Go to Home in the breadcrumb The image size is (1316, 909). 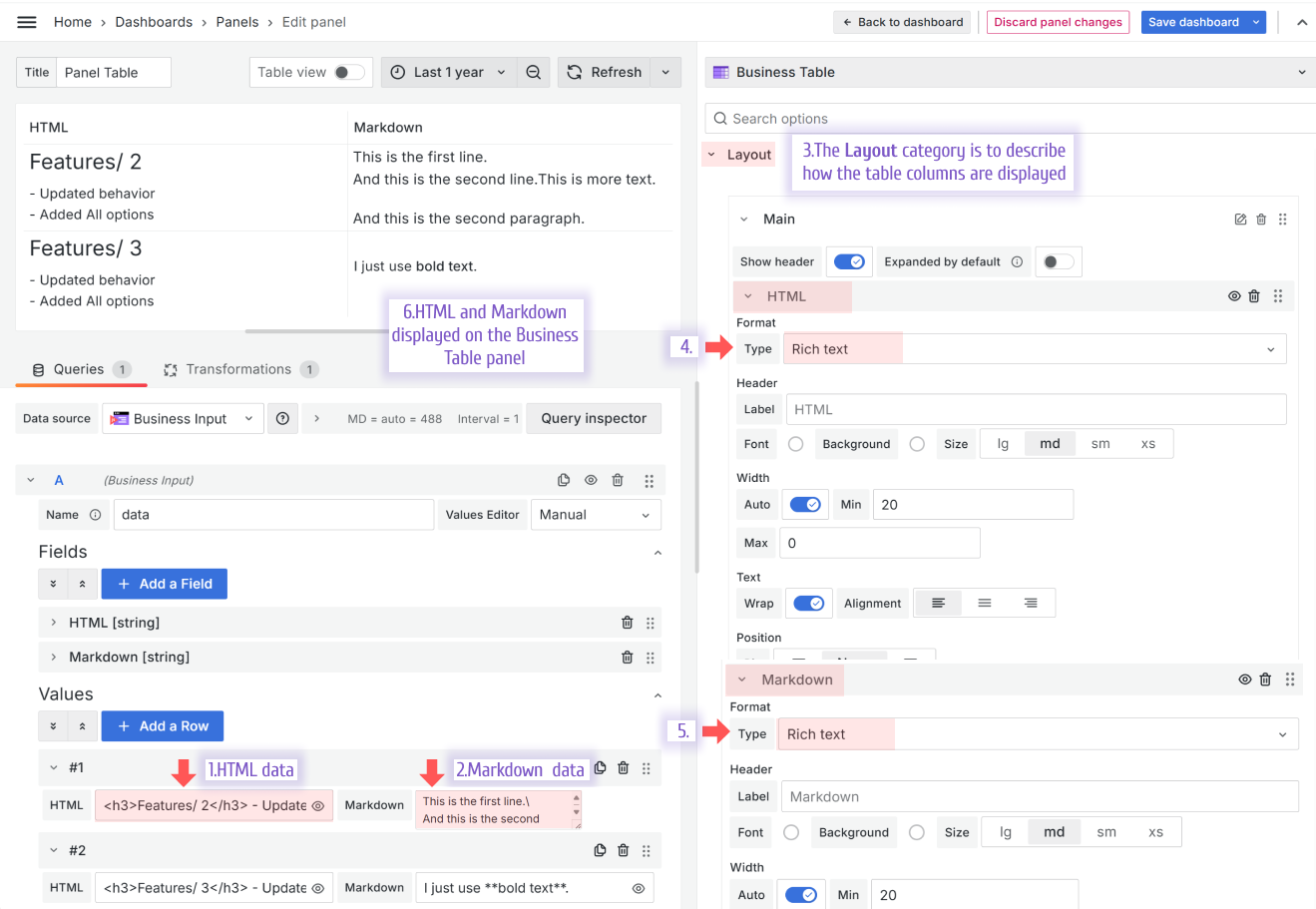click(73, 22)
